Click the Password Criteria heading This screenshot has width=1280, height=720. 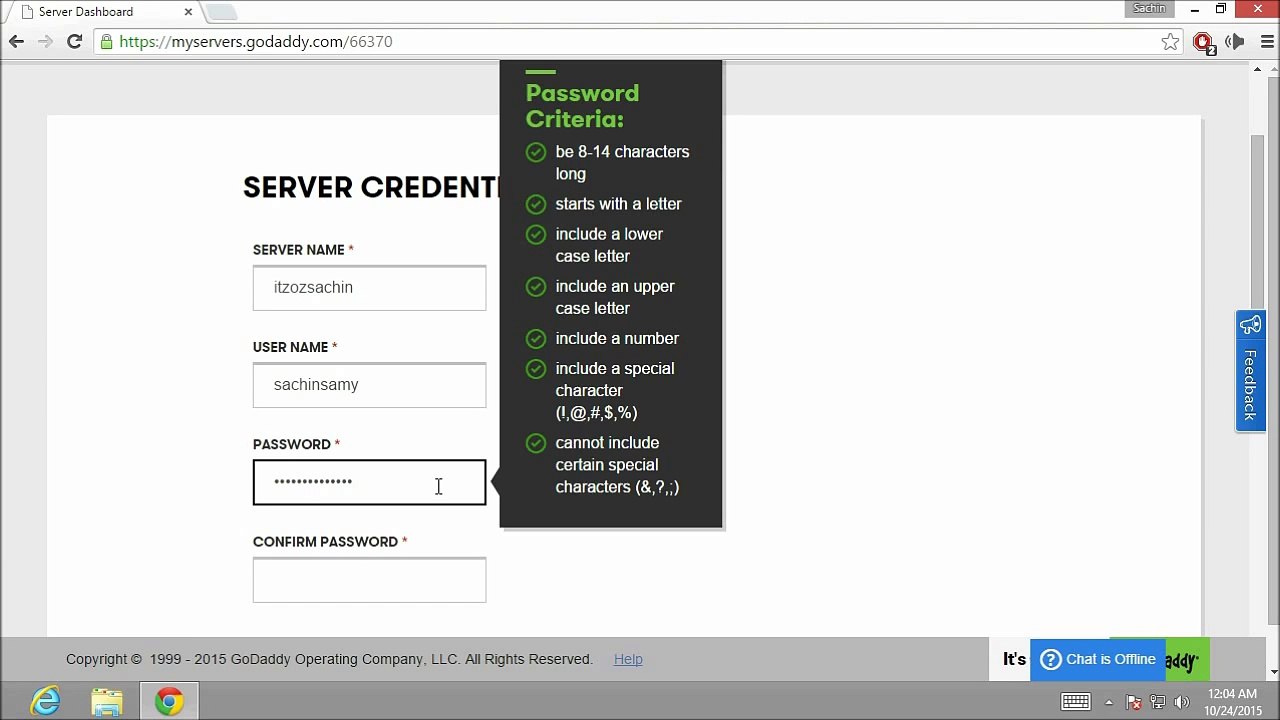coord(582,106)
